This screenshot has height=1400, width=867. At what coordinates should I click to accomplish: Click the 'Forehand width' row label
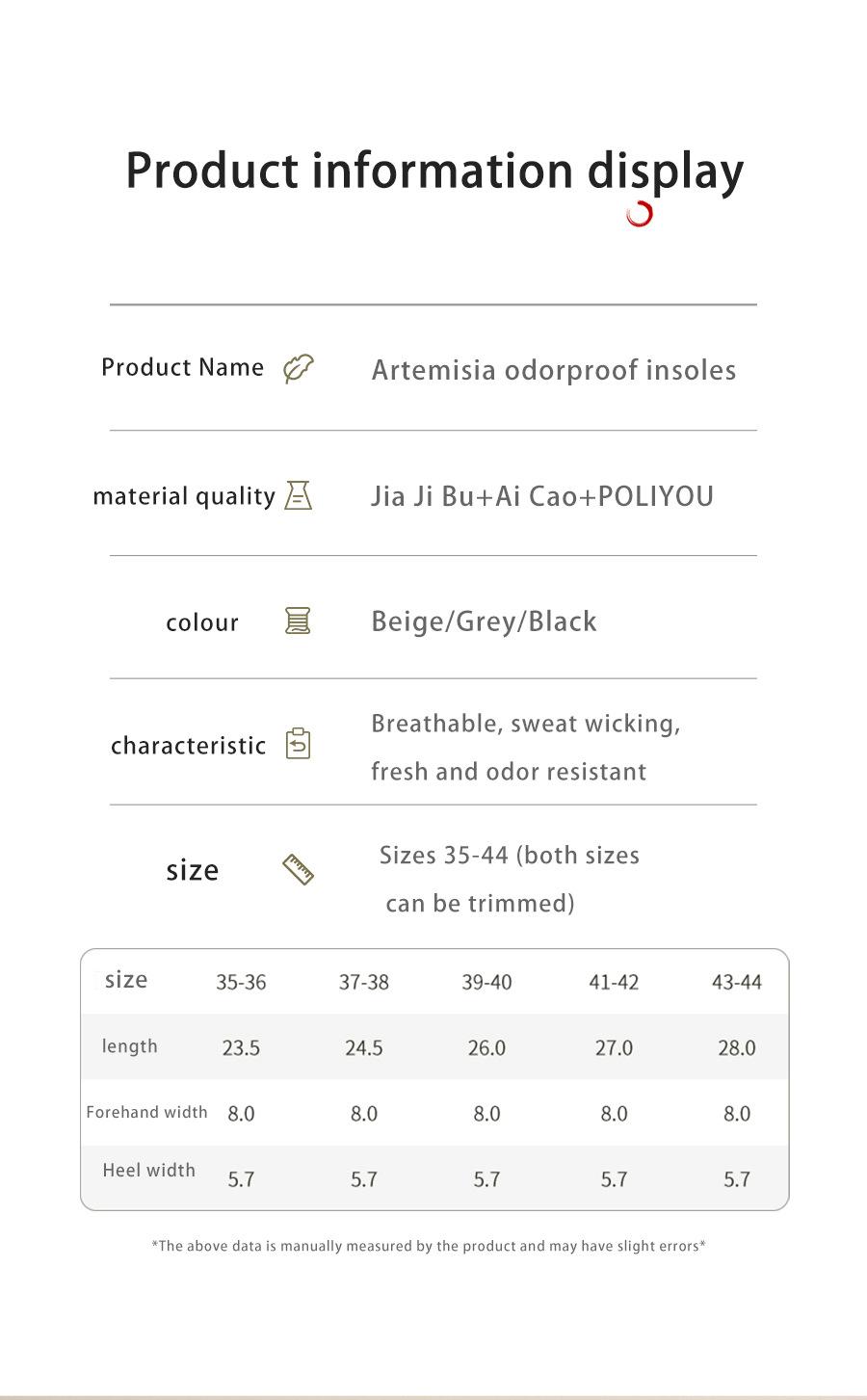(x=146, y=1112)
